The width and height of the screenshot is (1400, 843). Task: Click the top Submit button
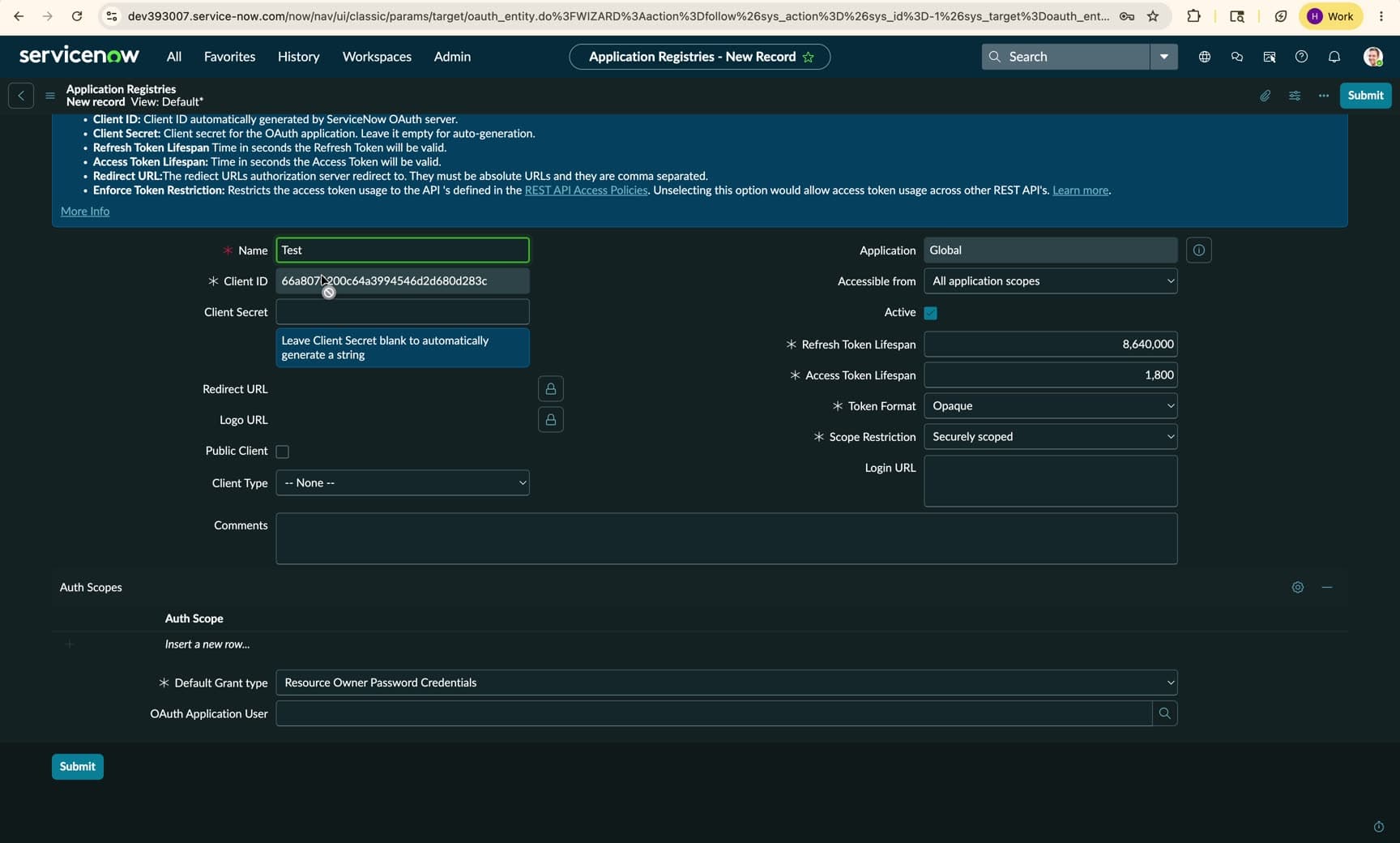point(1365,95)
